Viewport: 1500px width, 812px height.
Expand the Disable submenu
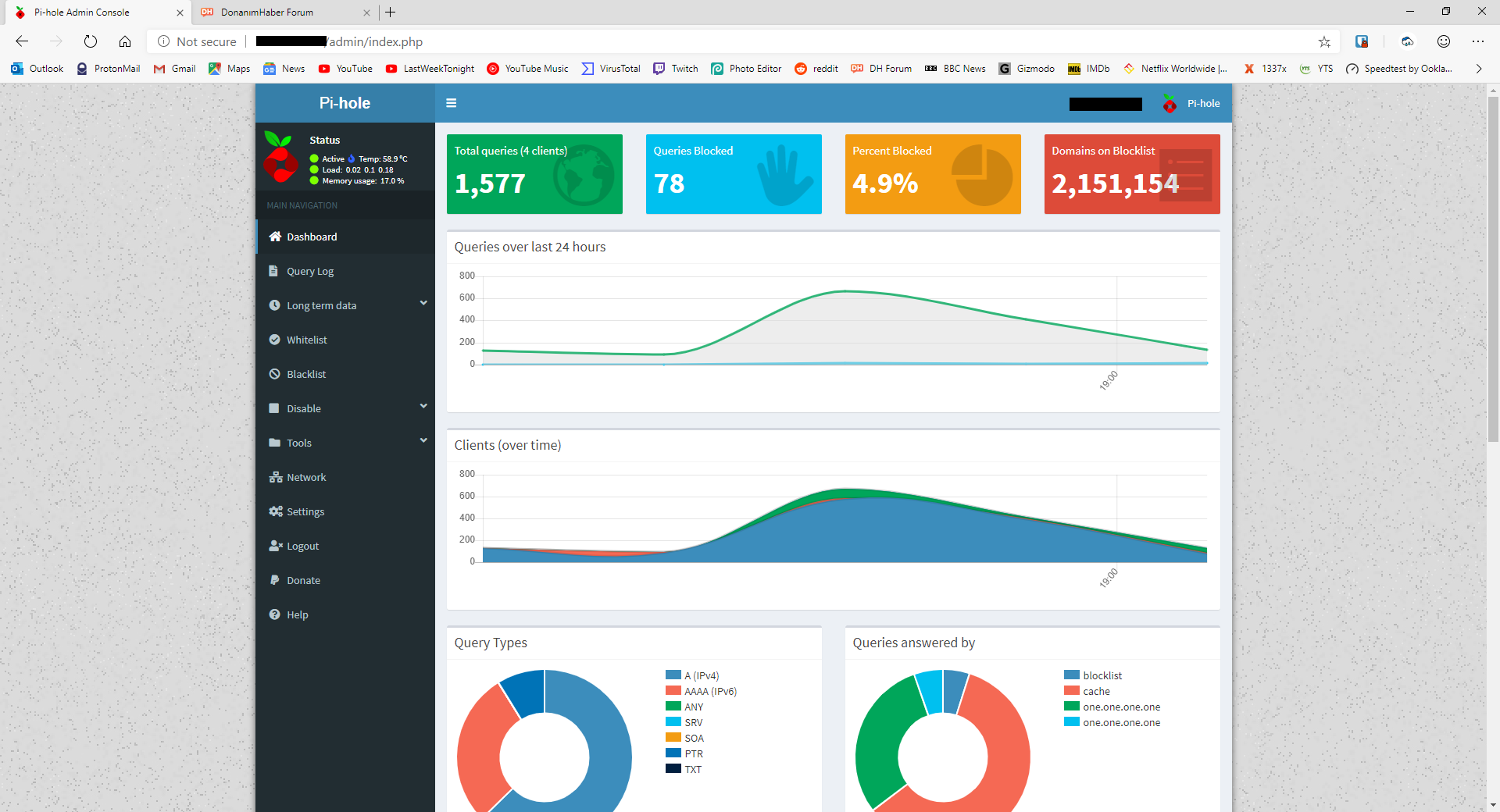345,408
